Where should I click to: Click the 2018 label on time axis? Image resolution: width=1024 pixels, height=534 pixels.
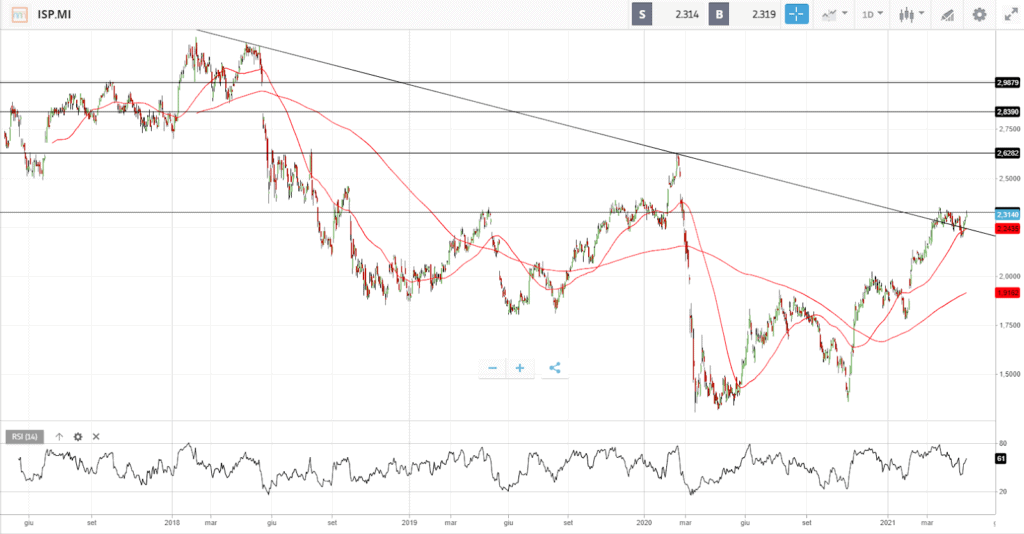coord(172,523)
